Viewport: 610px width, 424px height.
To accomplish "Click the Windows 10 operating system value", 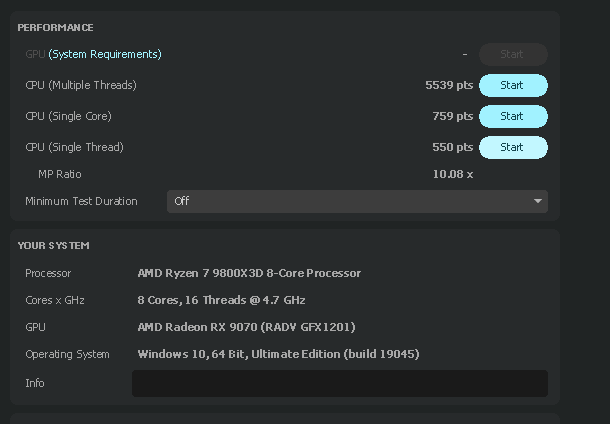I will [278, 354].
